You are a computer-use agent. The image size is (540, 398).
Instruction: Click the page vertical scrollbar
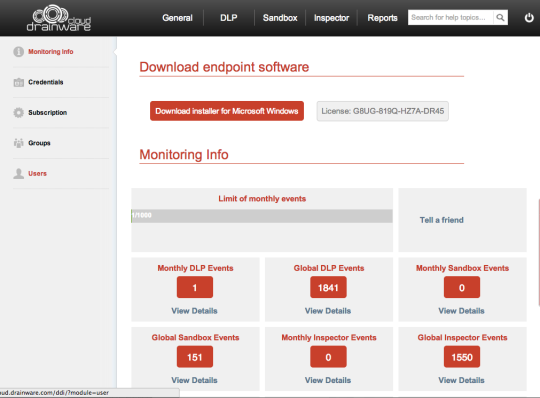(538, 252)
